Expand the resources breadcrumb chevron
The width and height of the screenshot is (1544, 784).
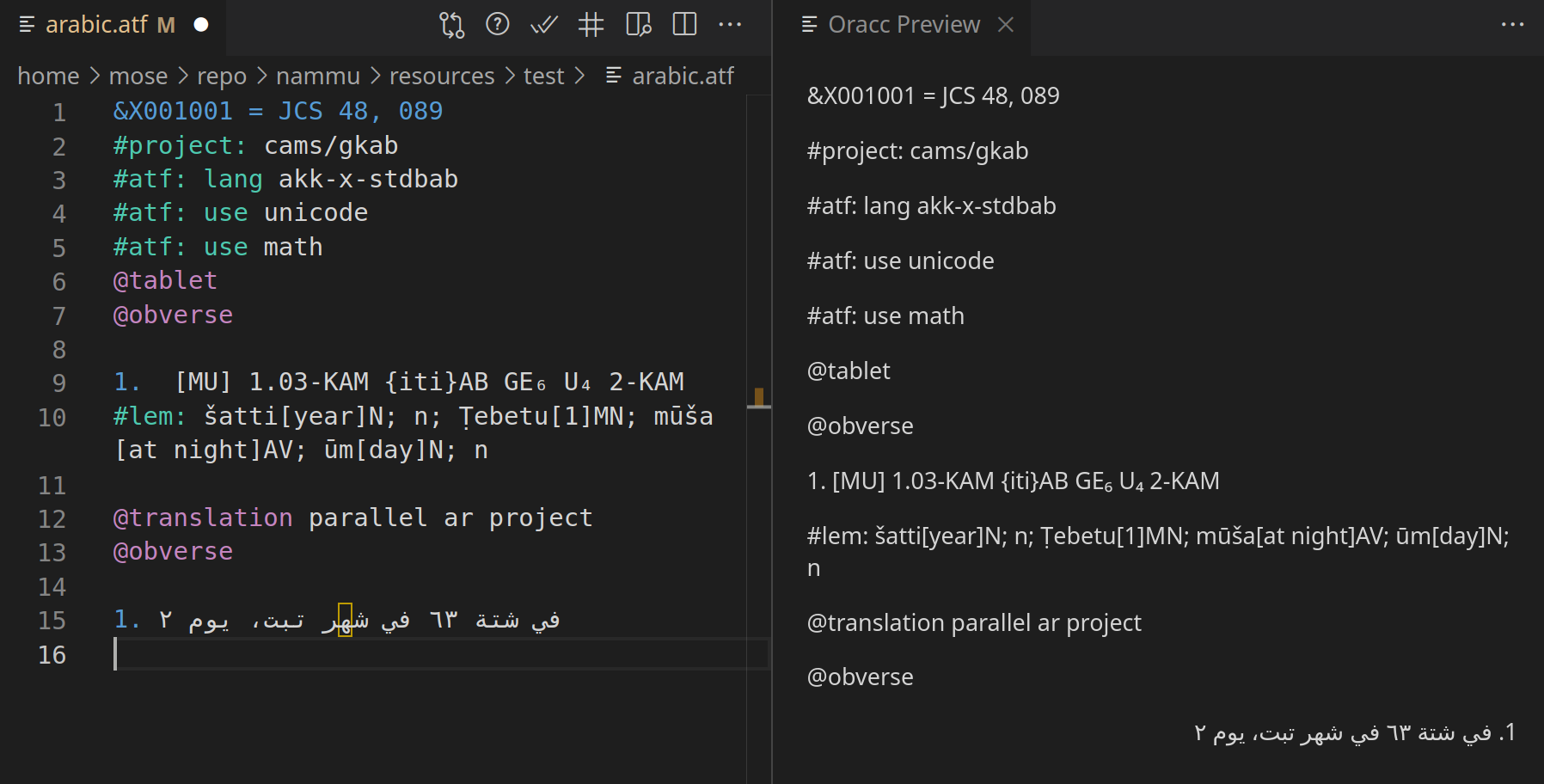[x=509, y=76]
